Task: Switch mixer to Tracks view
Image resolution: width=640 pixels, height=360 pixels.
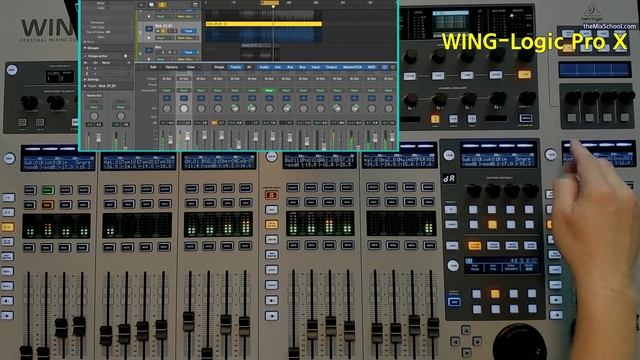Action: point(236,67)
